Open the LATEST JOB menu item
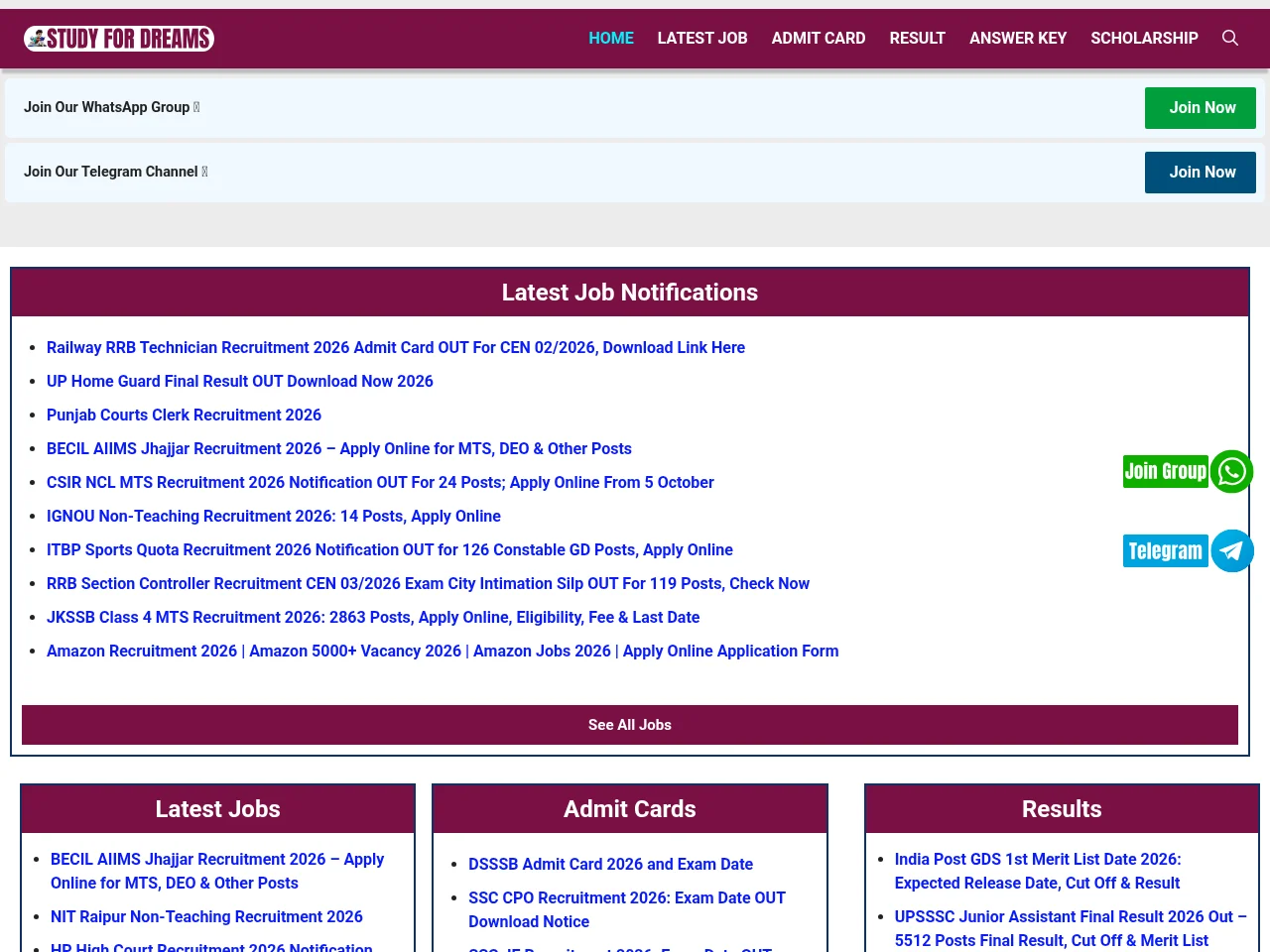This screenshot has width=1270, height=952. (x=702, y=38)
